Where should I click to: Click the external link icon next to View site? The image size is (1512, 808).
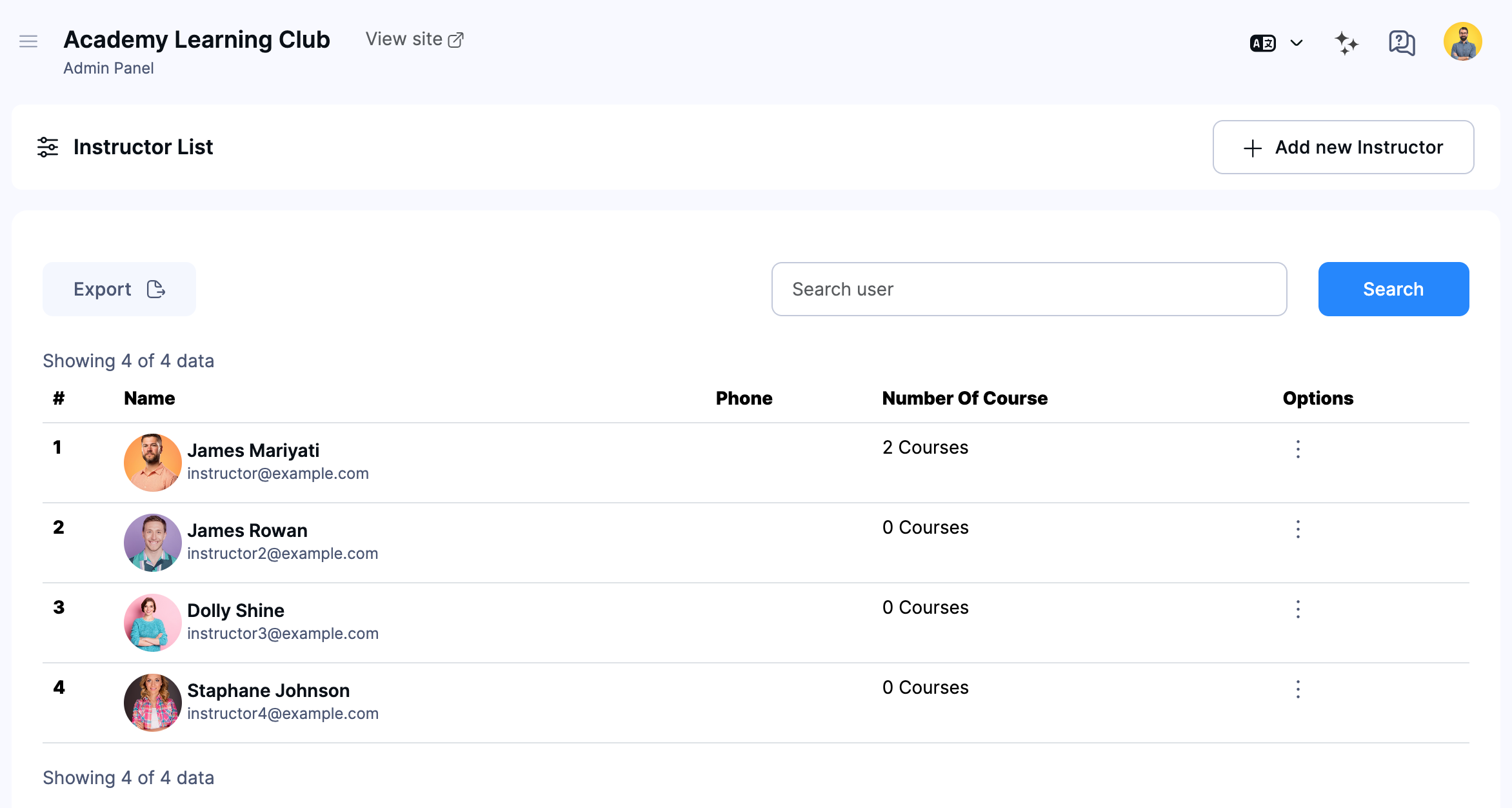pyautogui.click(x=457, y=39)
